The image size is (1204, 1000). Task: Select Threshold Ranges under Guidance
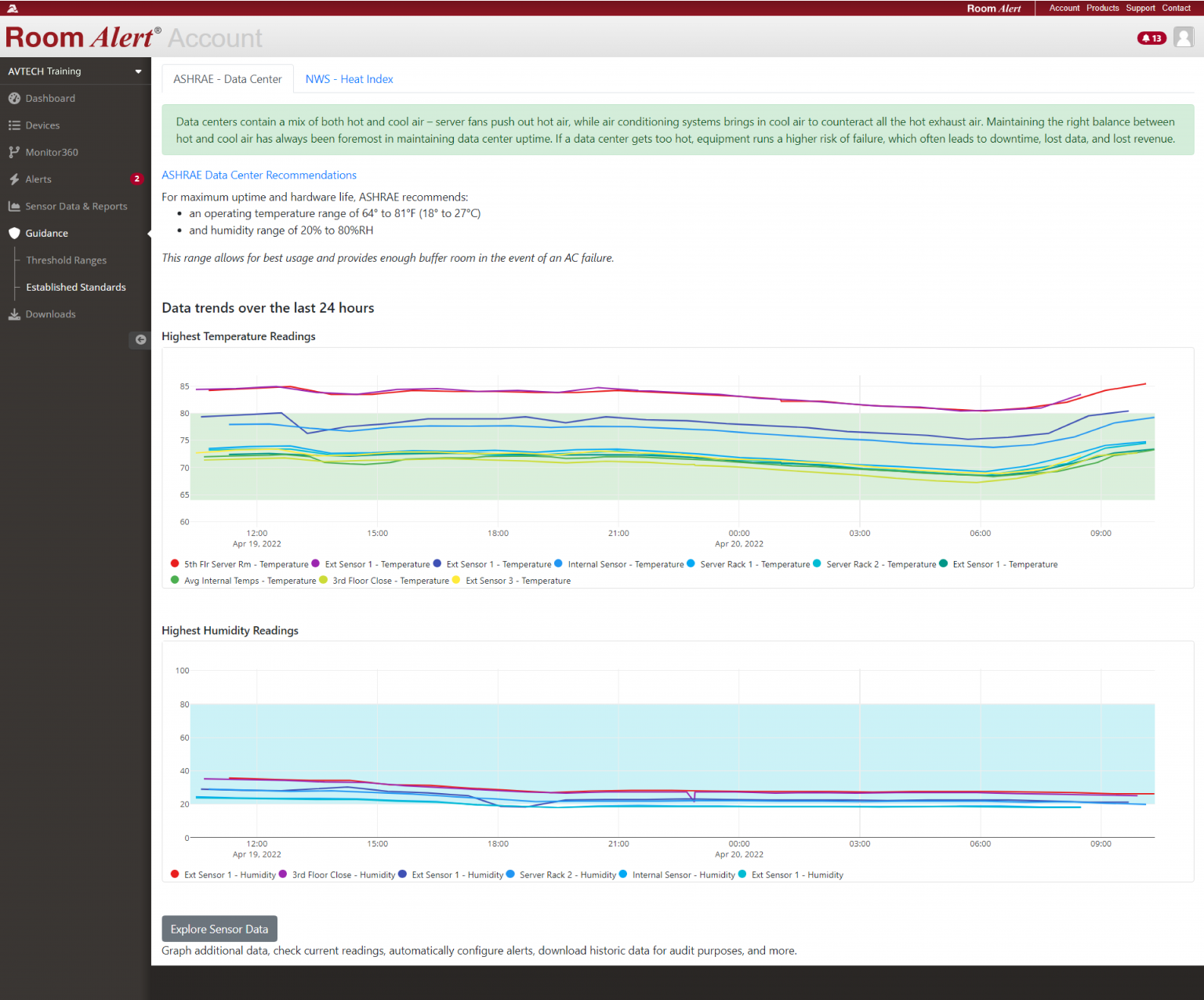click(x=66, y=259)
